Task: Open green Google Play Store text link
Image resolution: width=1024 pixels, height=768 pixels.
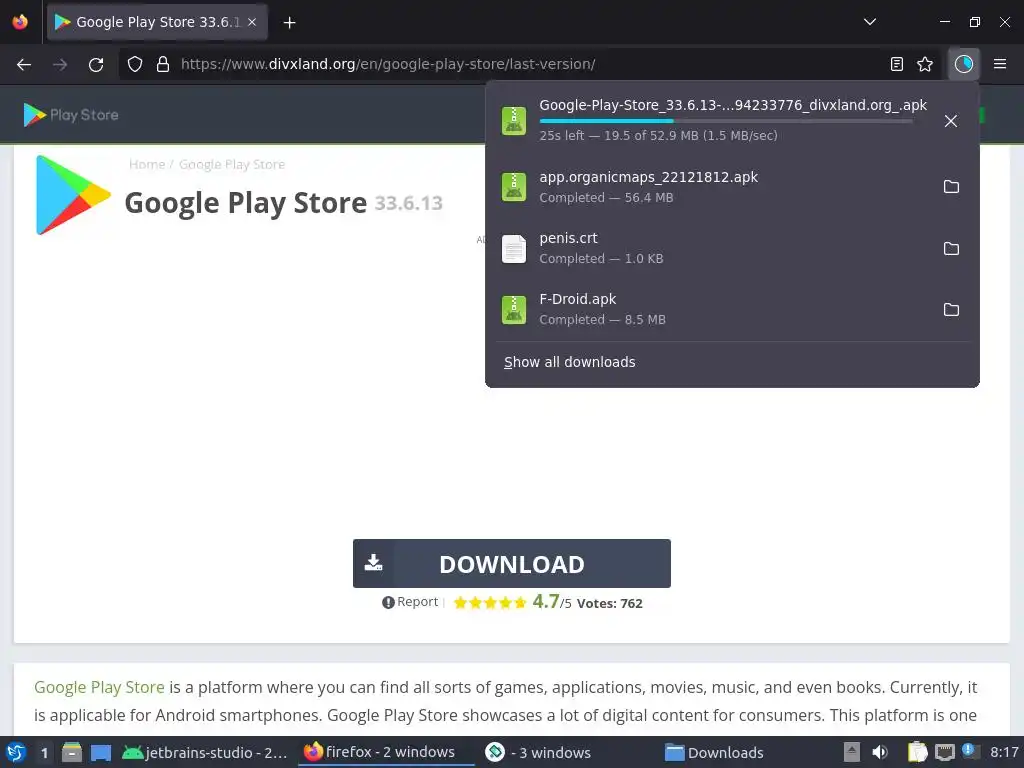Action: coord(99,687)
